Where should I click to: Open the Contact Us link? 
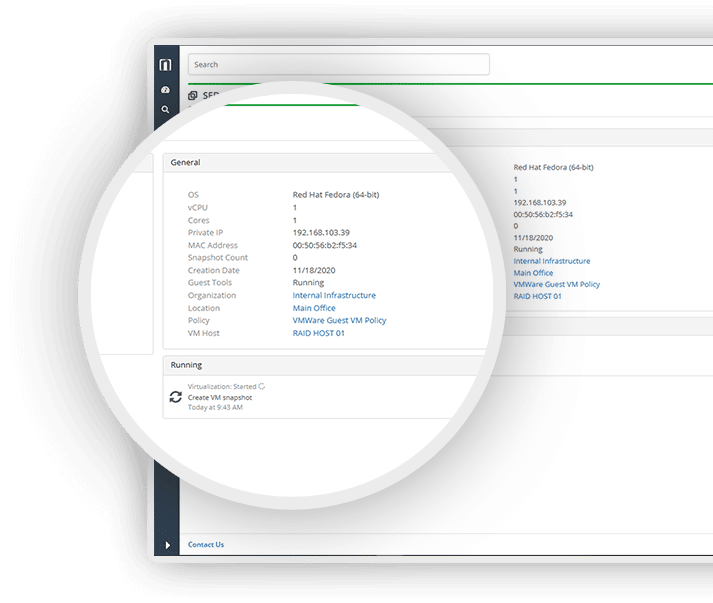(x=206, y=545)
